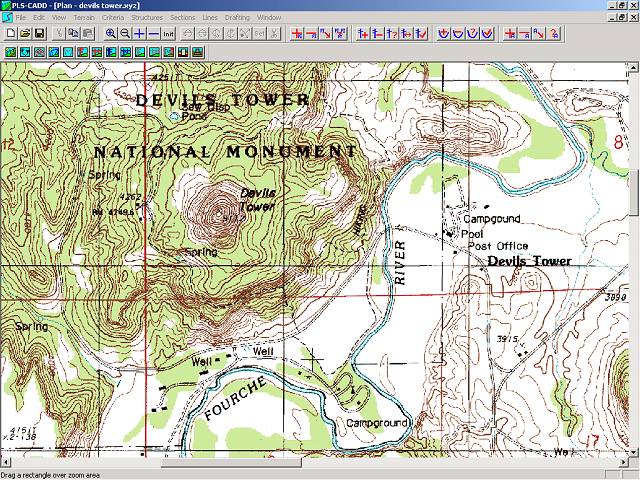Click the add section icon (sag curve with plus)
Screen dimensions: 640x480
click(443, 33)
